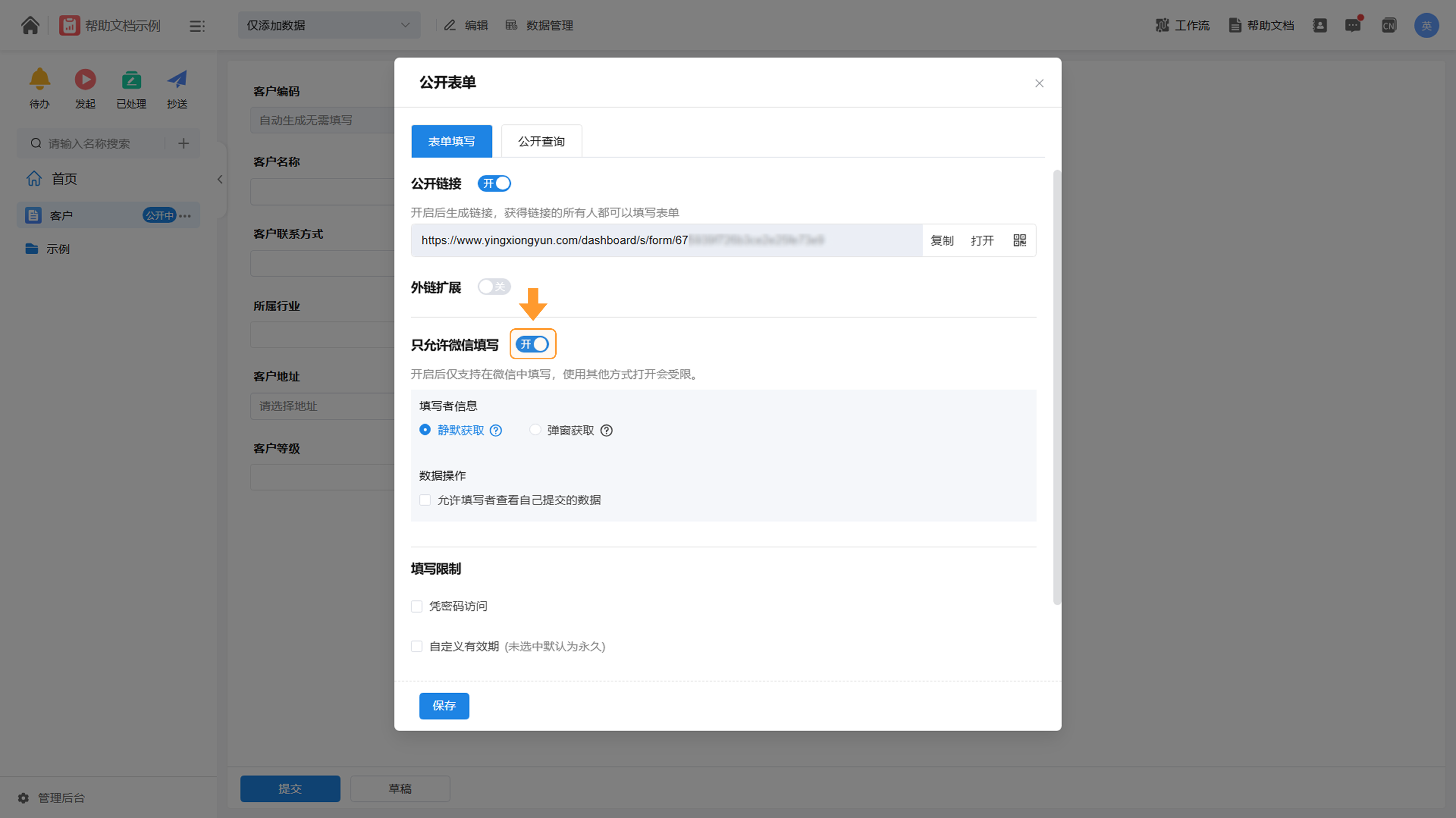Click help icon next to 弹窗获取
1456x818 pixels.
(x=607, y=431)
